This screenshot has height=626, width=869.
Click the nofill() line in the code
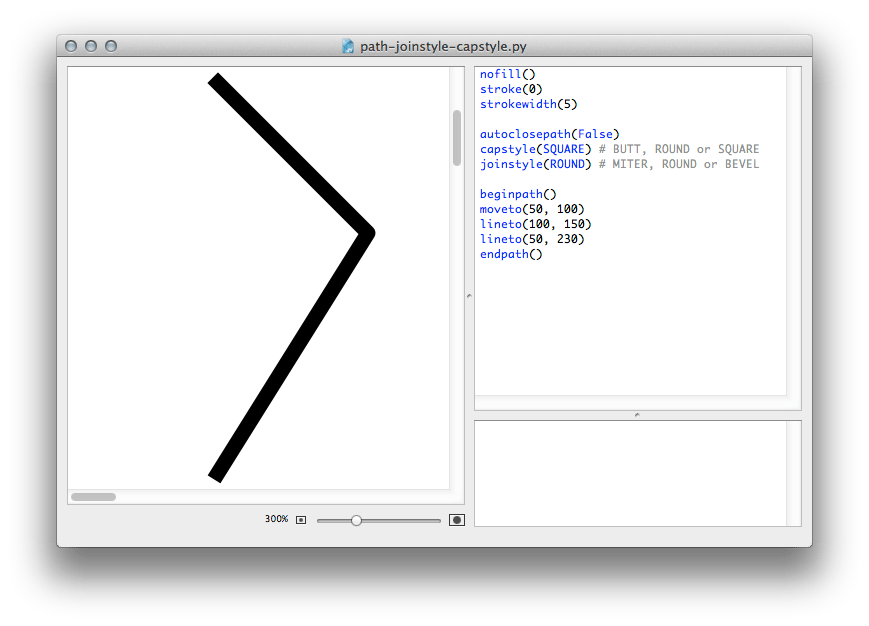tap(507, 74)
